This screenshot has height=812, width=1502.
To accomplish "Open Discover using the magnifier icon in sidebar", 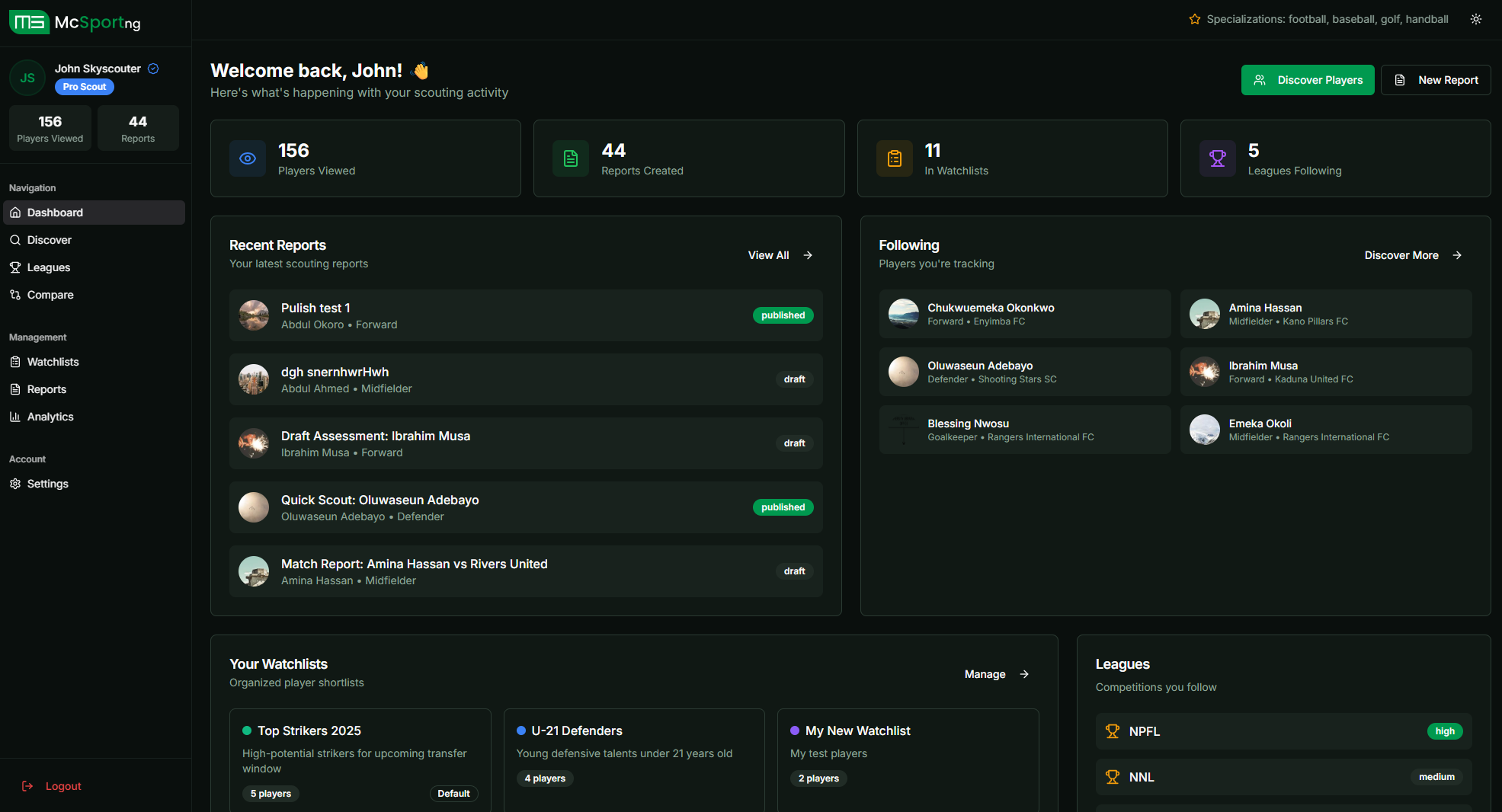I will pyautogui.click(x=17, y=240).
